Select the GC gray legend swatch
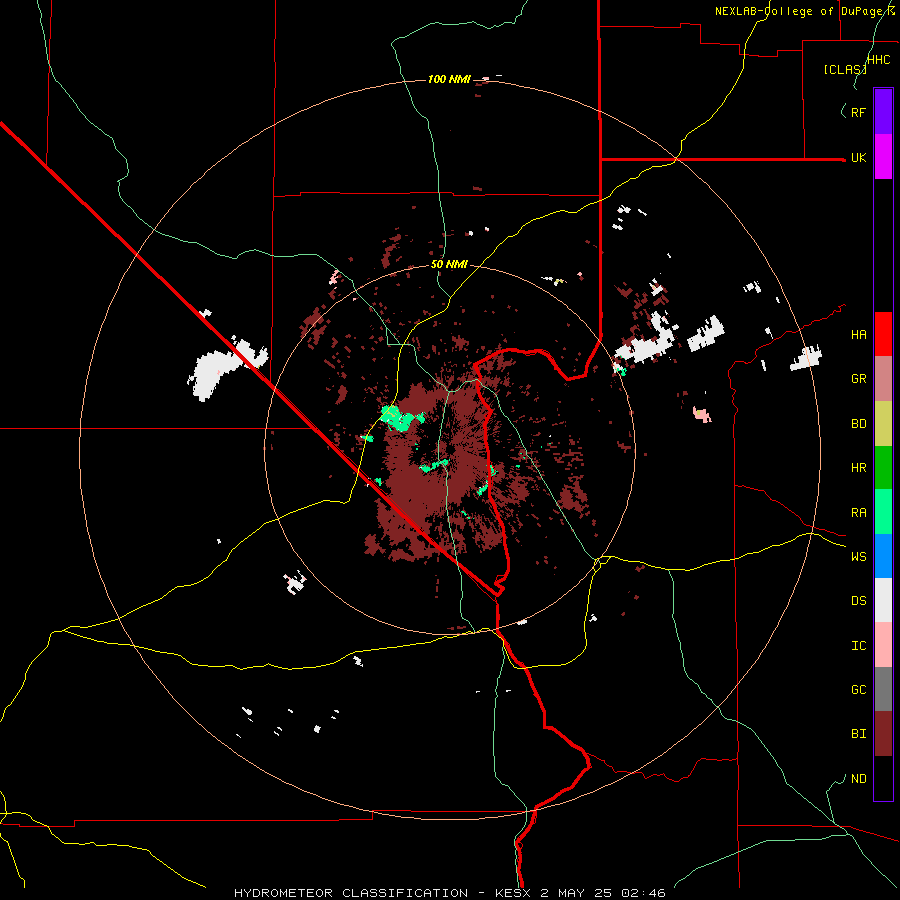 883,689
